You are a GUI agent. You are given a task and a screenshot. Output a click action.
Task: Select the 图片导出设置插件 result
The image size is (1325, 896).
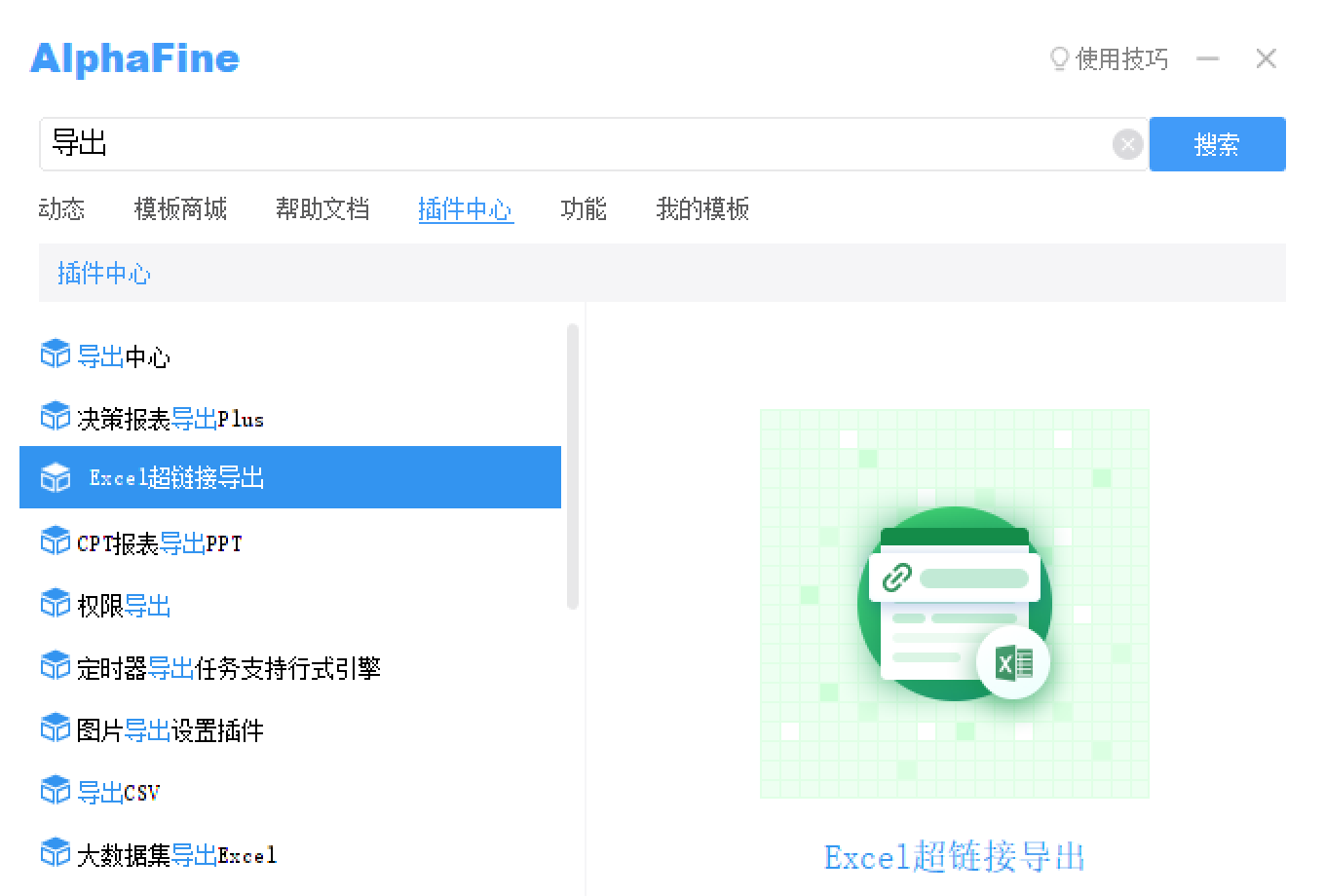point(290,728)
